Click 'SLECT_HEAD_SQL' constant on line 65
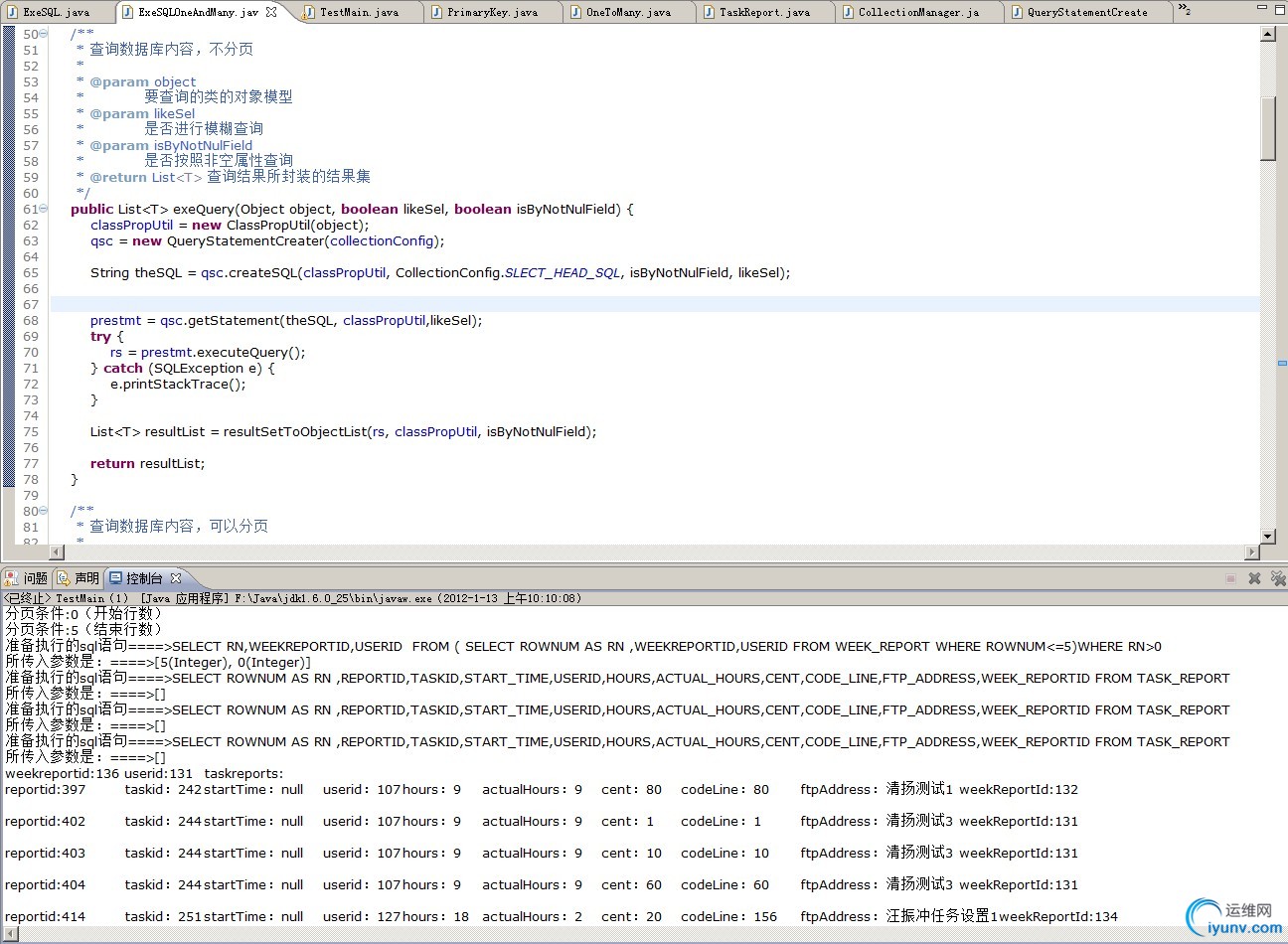 coord(563,272)
